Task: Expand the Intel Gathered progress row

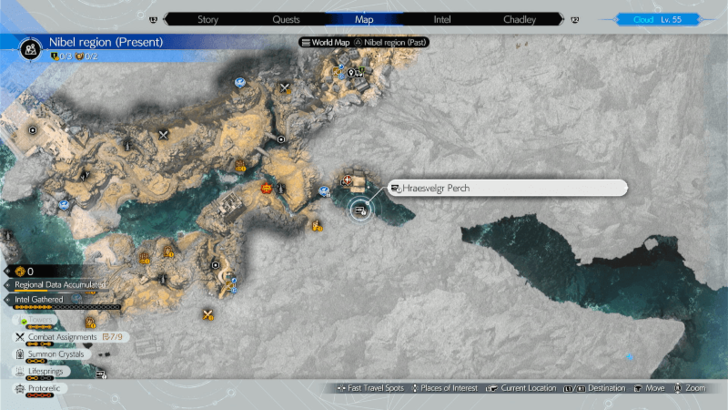Action: 40,299
